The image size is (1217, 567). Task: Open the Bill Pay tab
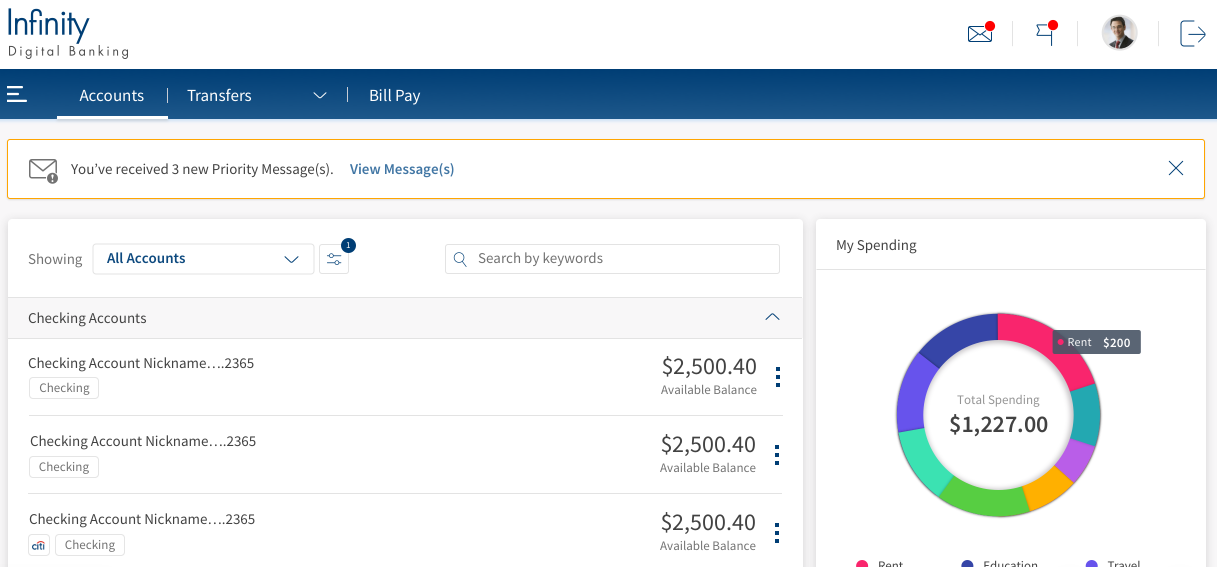pyautogui.click(x=394, y=96)
